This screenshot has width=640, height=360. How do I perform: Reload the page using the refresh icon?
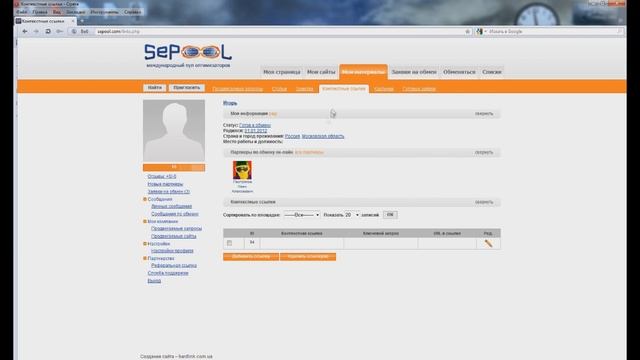(48, 31)
